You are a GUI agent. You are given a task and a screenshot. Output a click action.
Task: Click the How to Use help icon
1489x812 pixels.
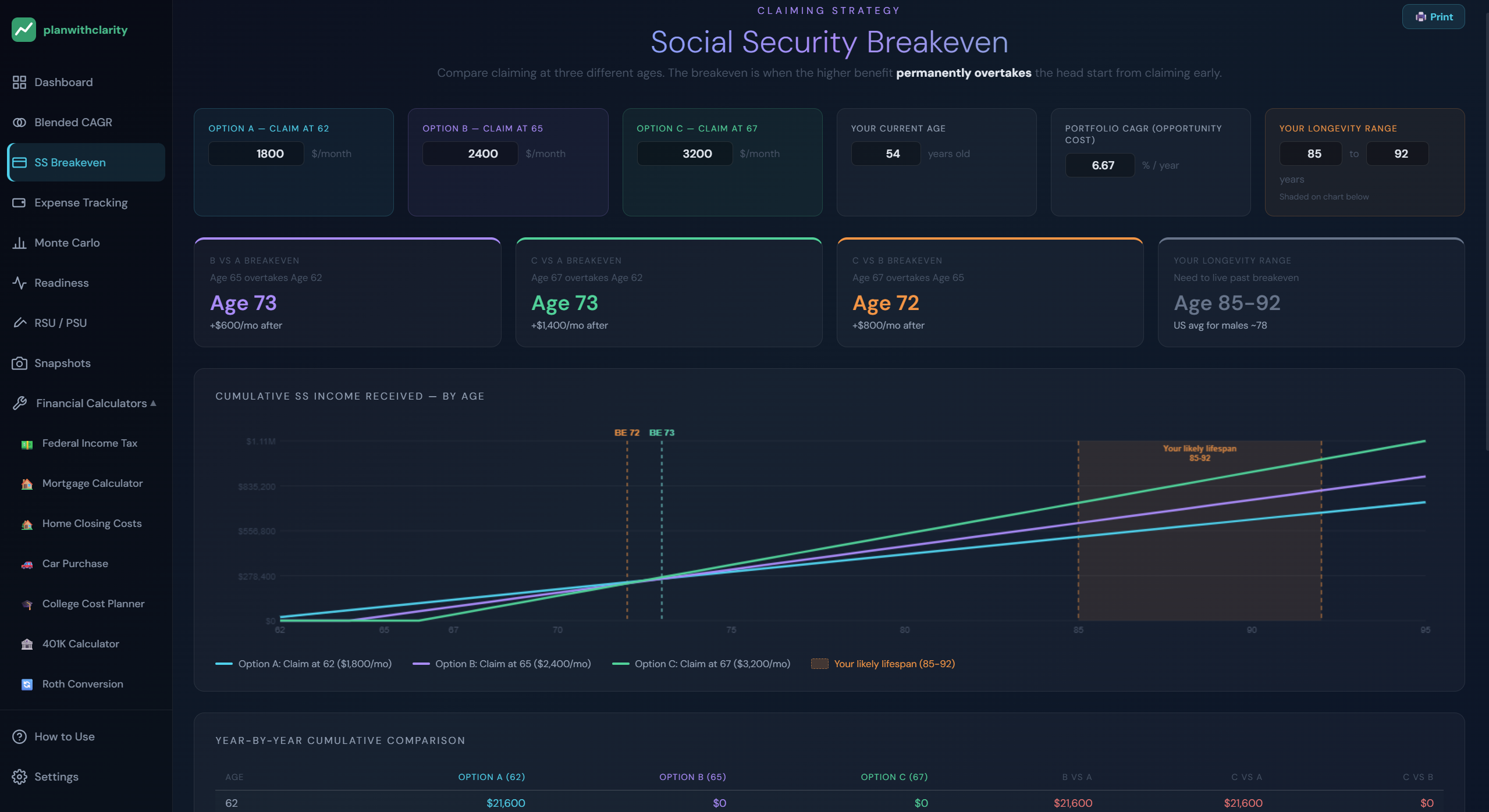19,737
